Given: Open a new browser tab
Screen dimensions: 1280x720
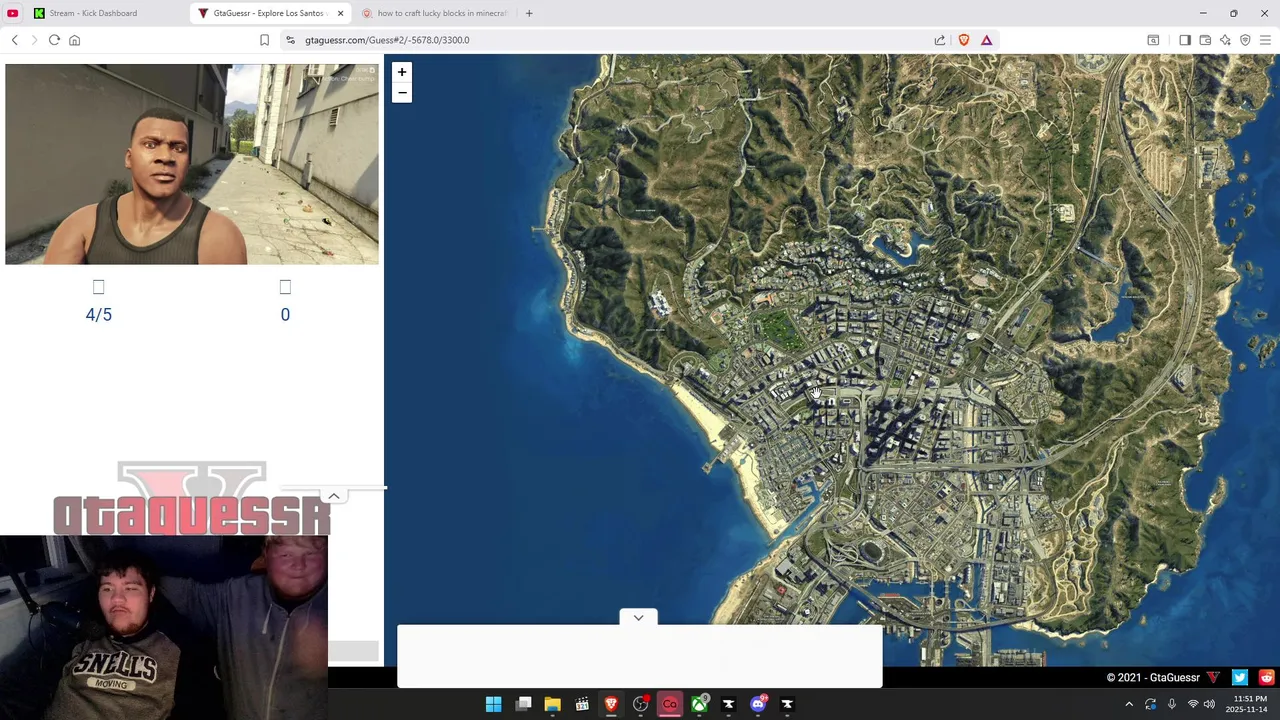Looking at the screenshot, I should tap(529, 13).
